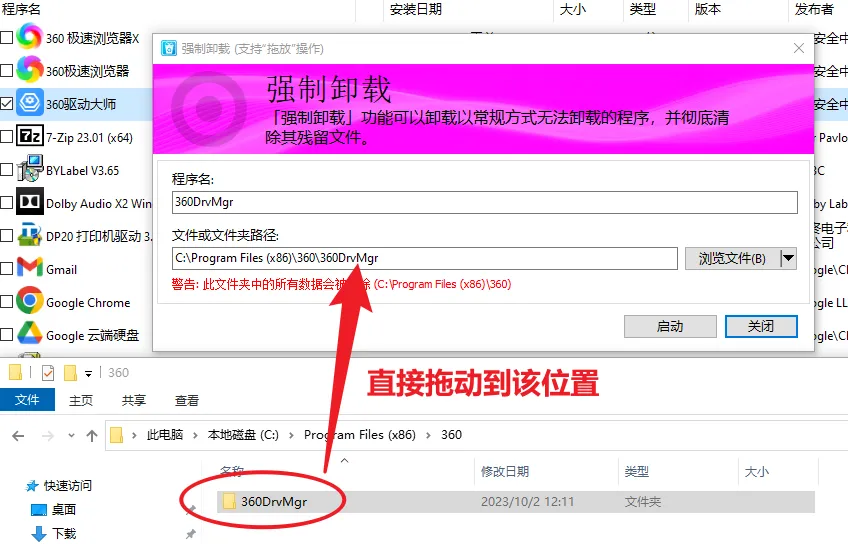This screenshot has width=848, height=544.
Task: Tick the 7-Zip 23.01 checkbox
Action: 6,136
